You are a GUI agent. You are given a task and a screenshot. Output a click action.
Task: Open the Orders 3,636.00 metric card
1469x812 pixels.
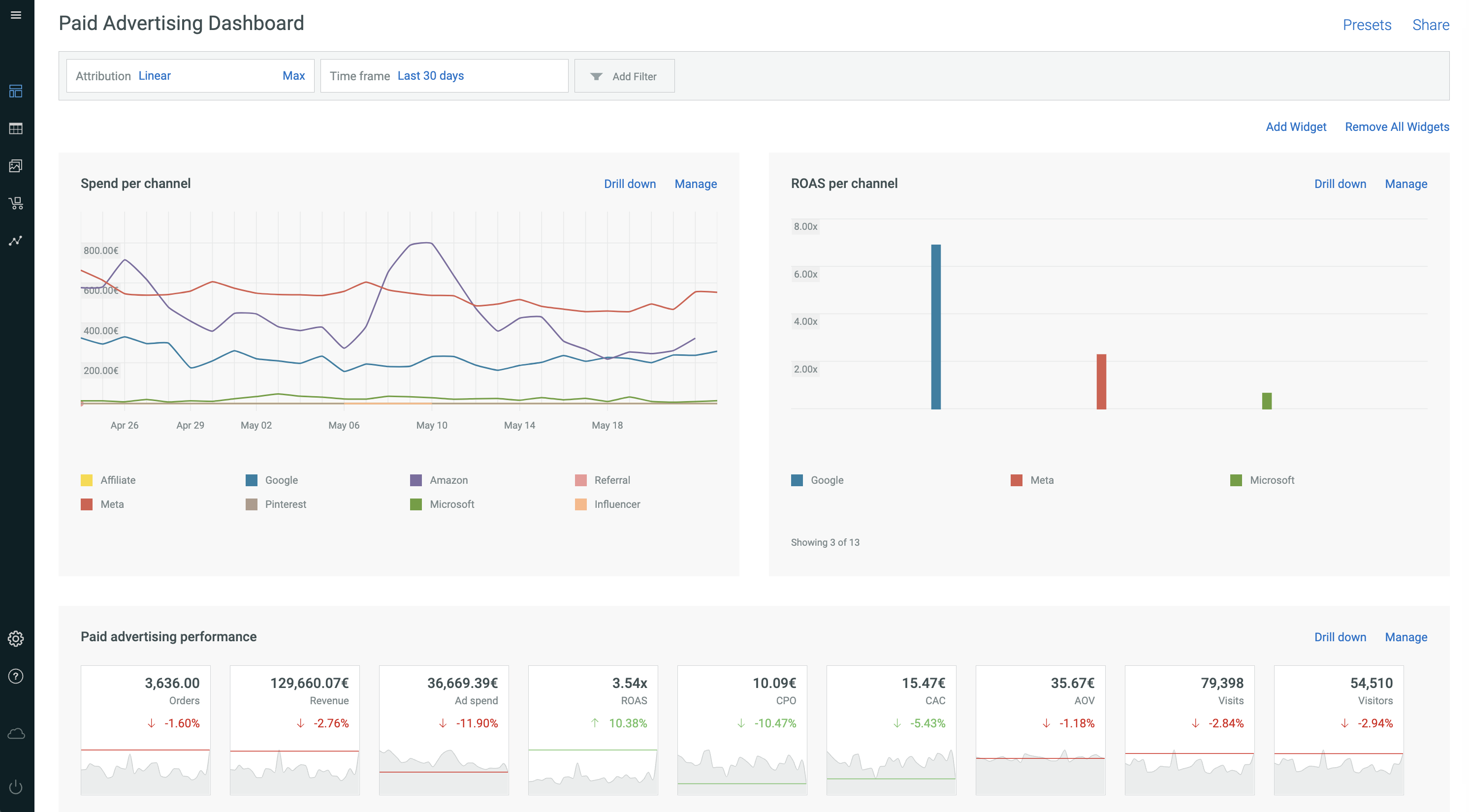(x=145, y=730)
